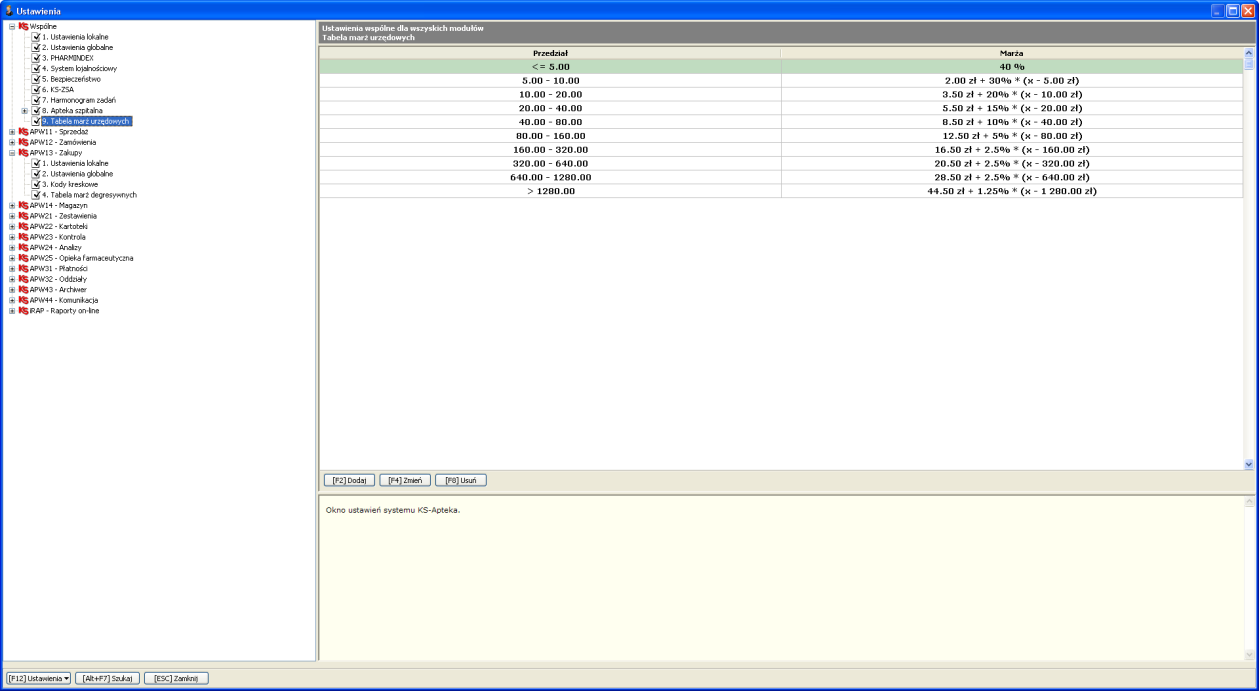Click the KS icon next to APW22 - Kartoteki
This screenshot has height=691, width=1259.
(x=23, y=226)
